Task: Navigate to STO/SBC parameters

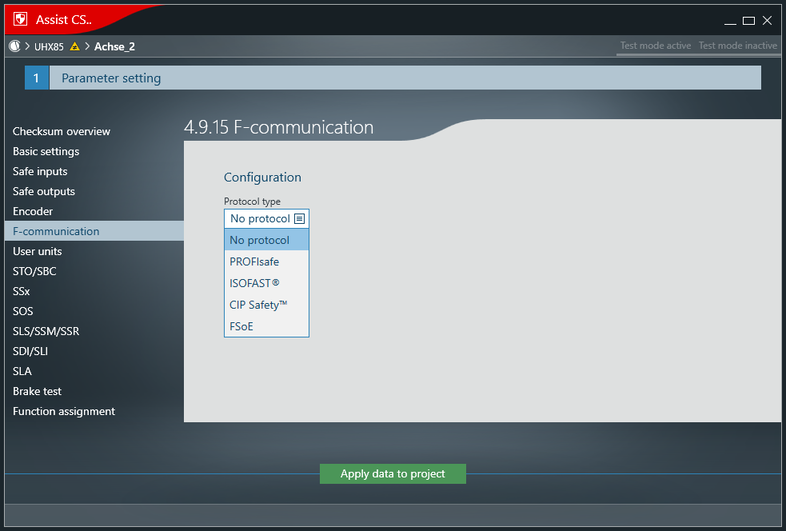Action: (x=36, y=271)
